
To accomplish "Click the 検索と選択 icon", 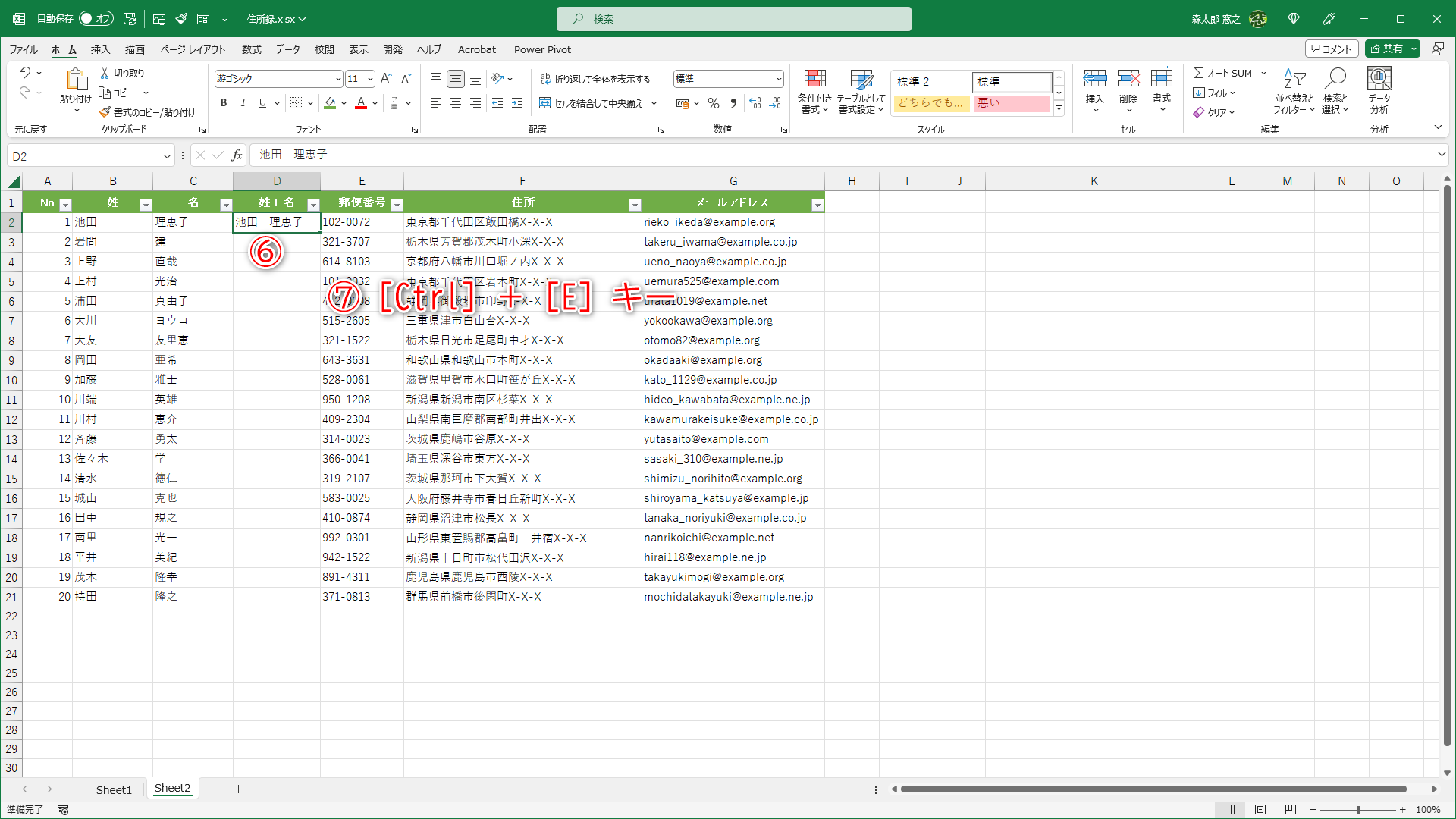I will 1335,91.
